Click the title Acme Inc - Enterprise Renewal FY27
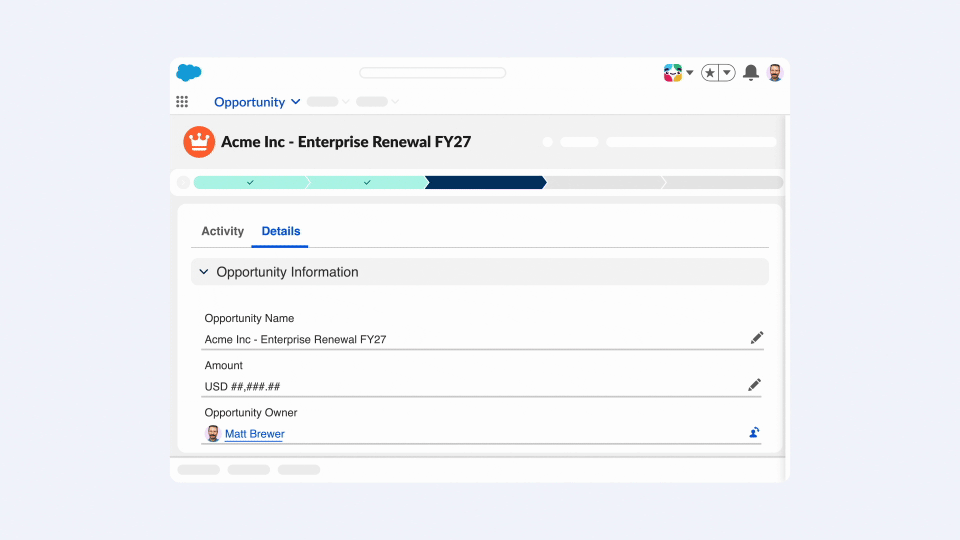 (346, 142)
